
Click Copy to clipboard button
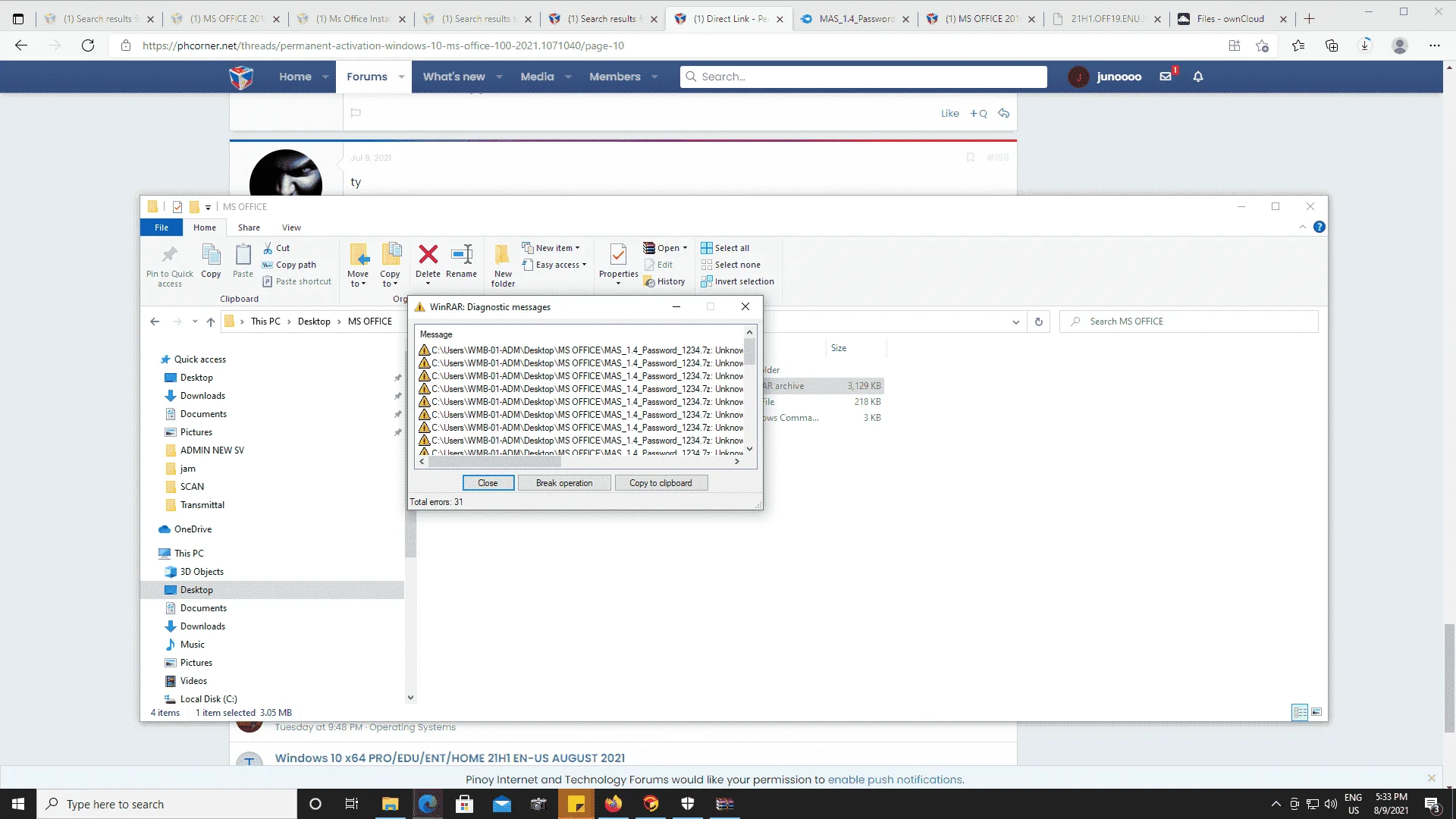tap(661, 483)
